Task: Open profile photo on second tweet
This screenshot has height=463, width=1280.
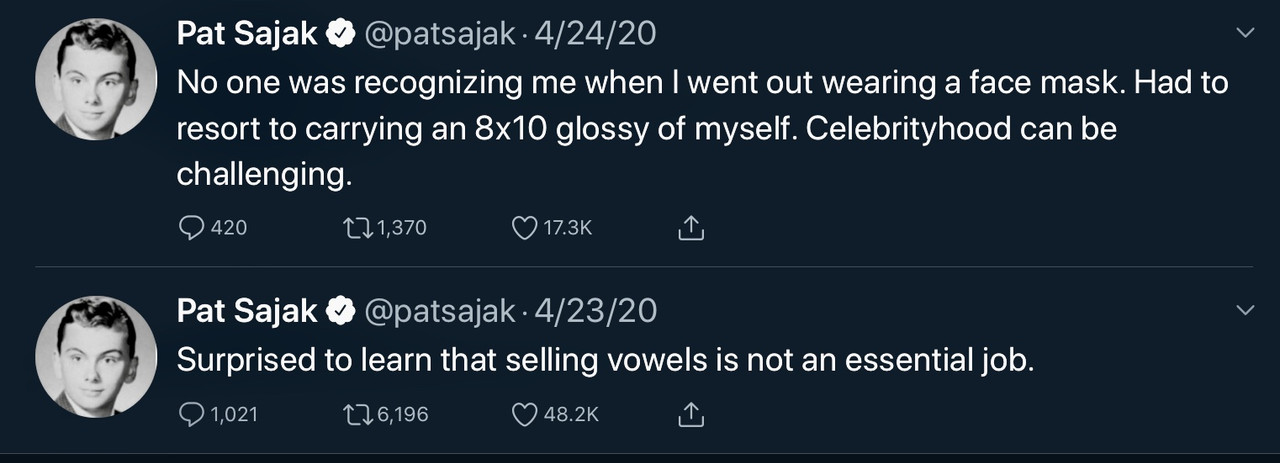Action: tap(96, 356)
